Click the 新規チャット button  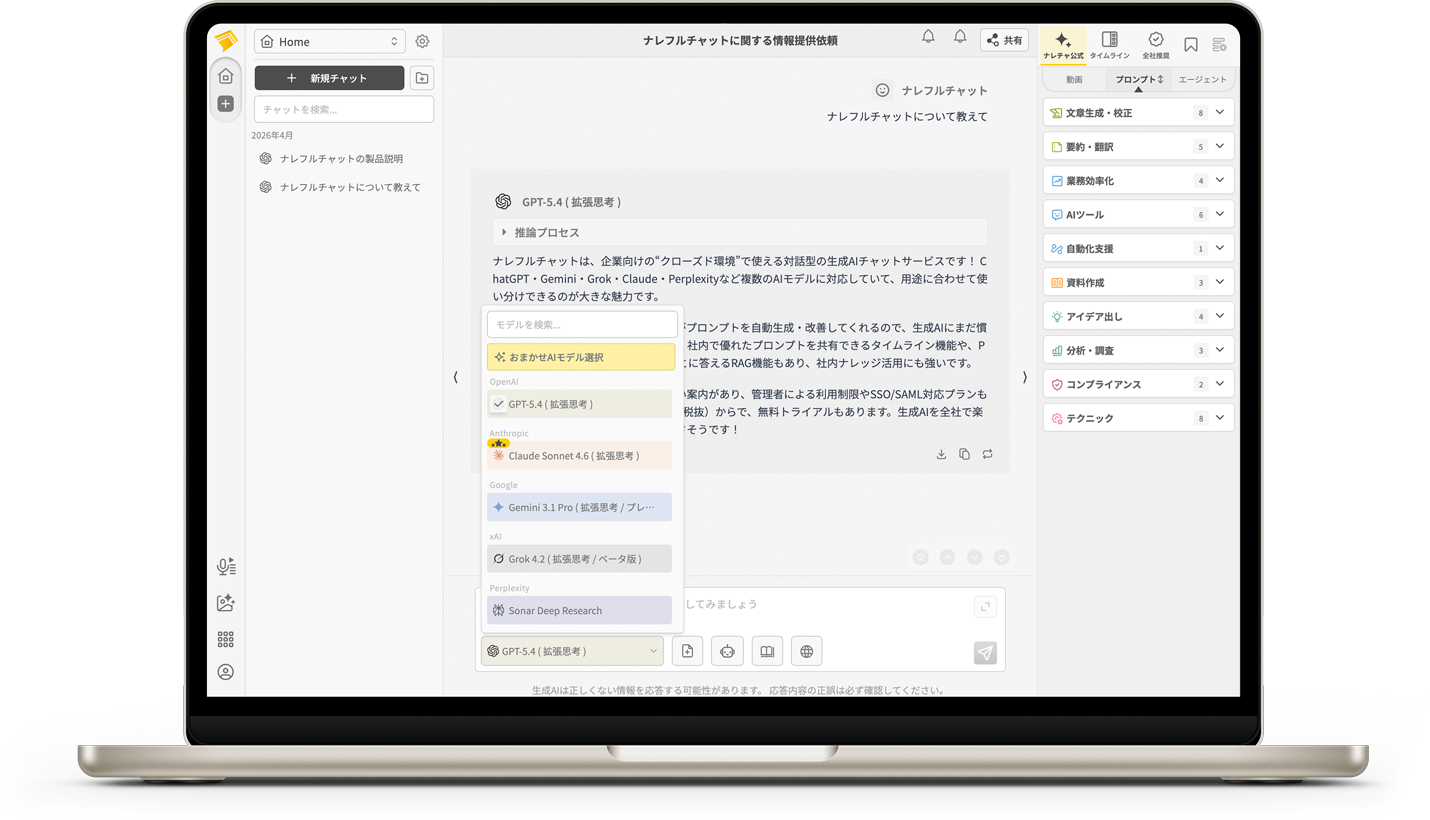329,78
